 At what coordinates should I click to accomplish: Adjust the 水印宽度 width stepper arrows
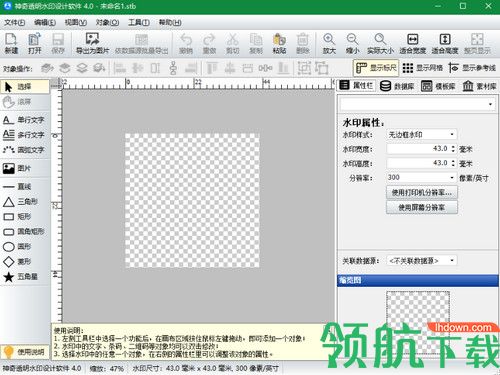(x=453, y=149)
